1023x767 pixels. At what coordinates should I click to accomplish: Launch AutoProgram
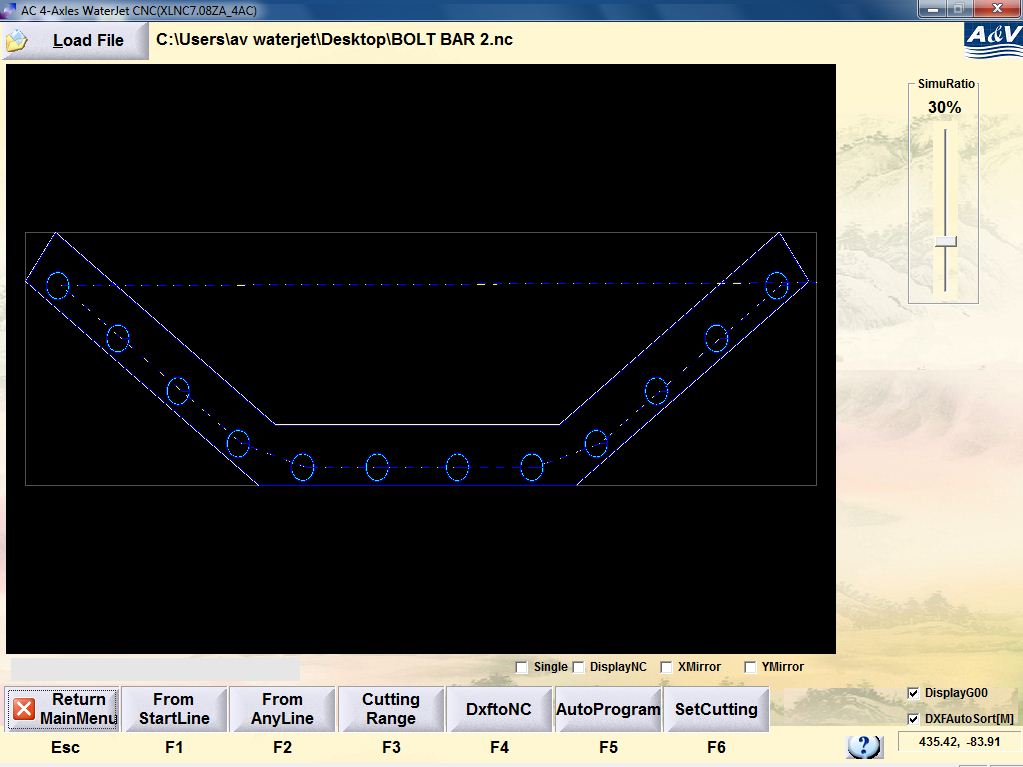click(608, 709)
